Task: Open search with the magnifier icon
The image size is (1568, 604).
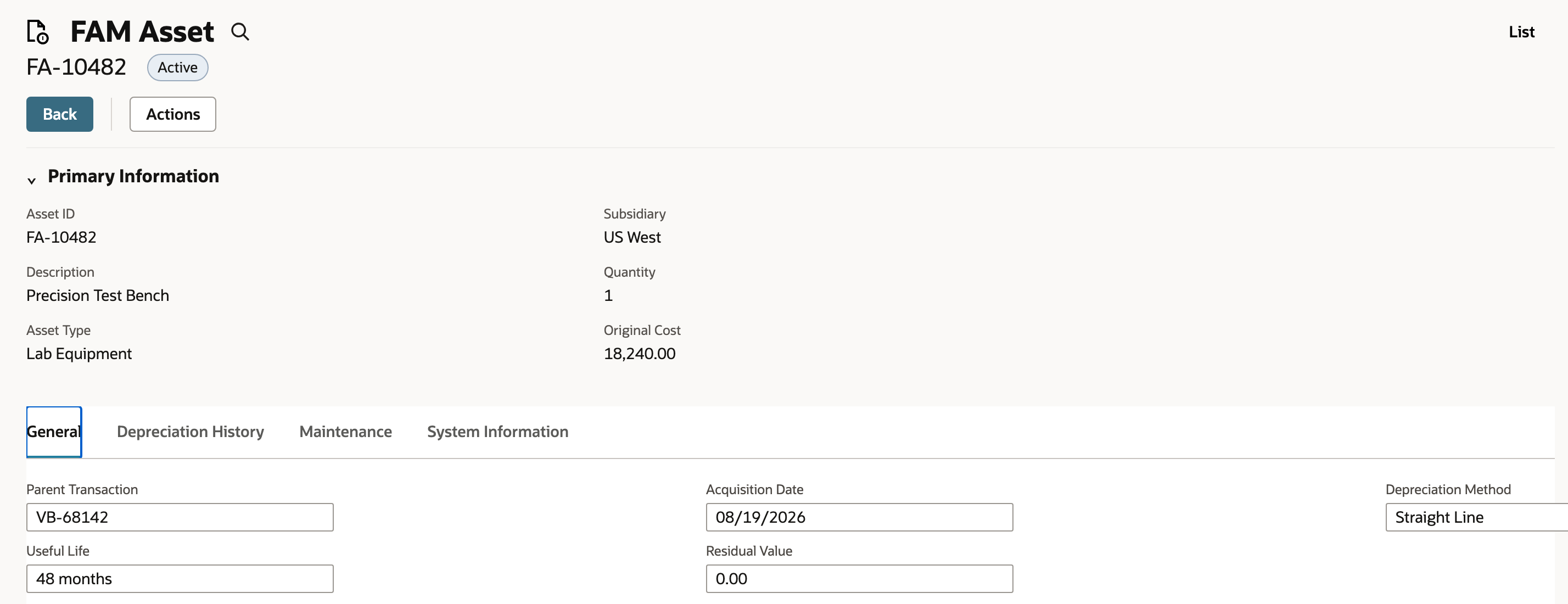Action: point(240,32)
